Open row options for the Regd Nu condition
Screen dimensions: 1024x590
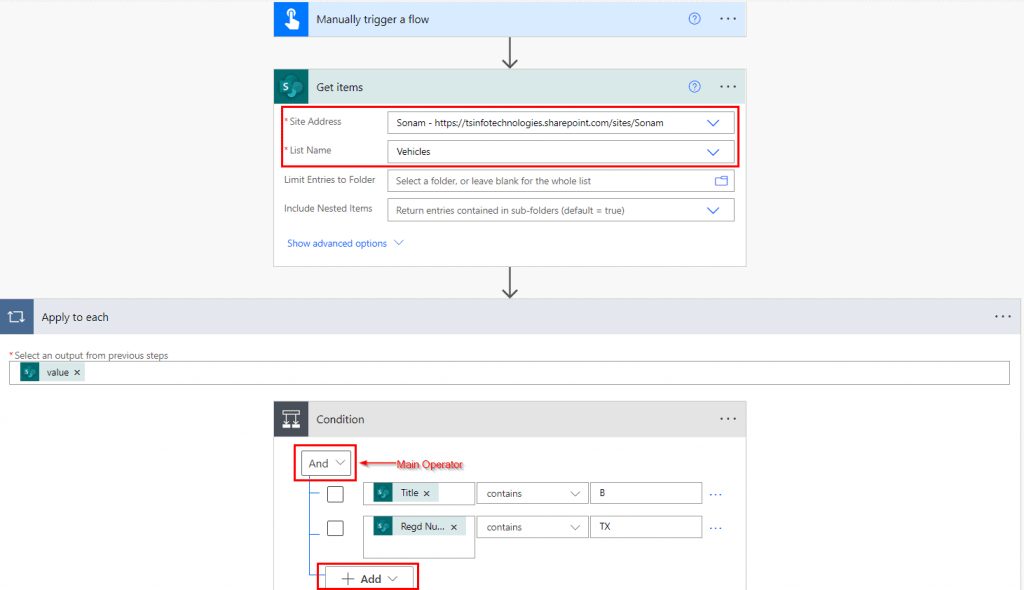[715, 528]
